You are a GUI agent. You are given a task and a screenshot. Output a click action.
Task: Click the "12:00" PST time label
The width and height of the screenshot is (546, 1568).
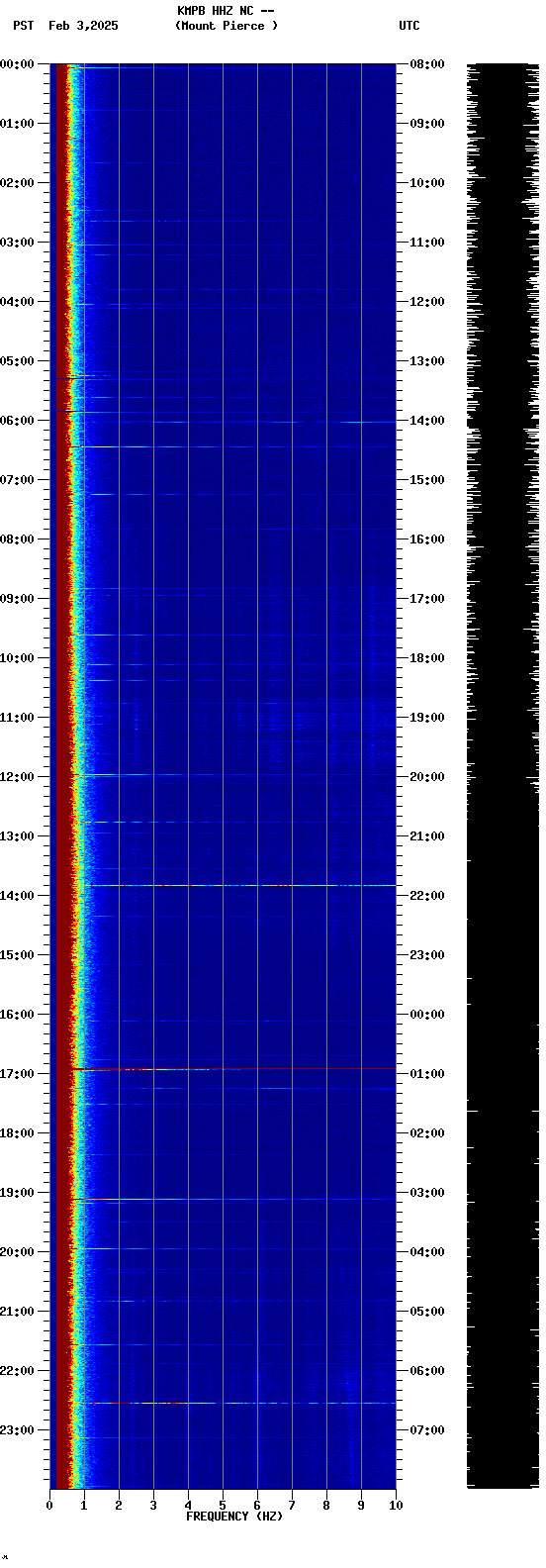pyautogui.click(x=17, y=777)
